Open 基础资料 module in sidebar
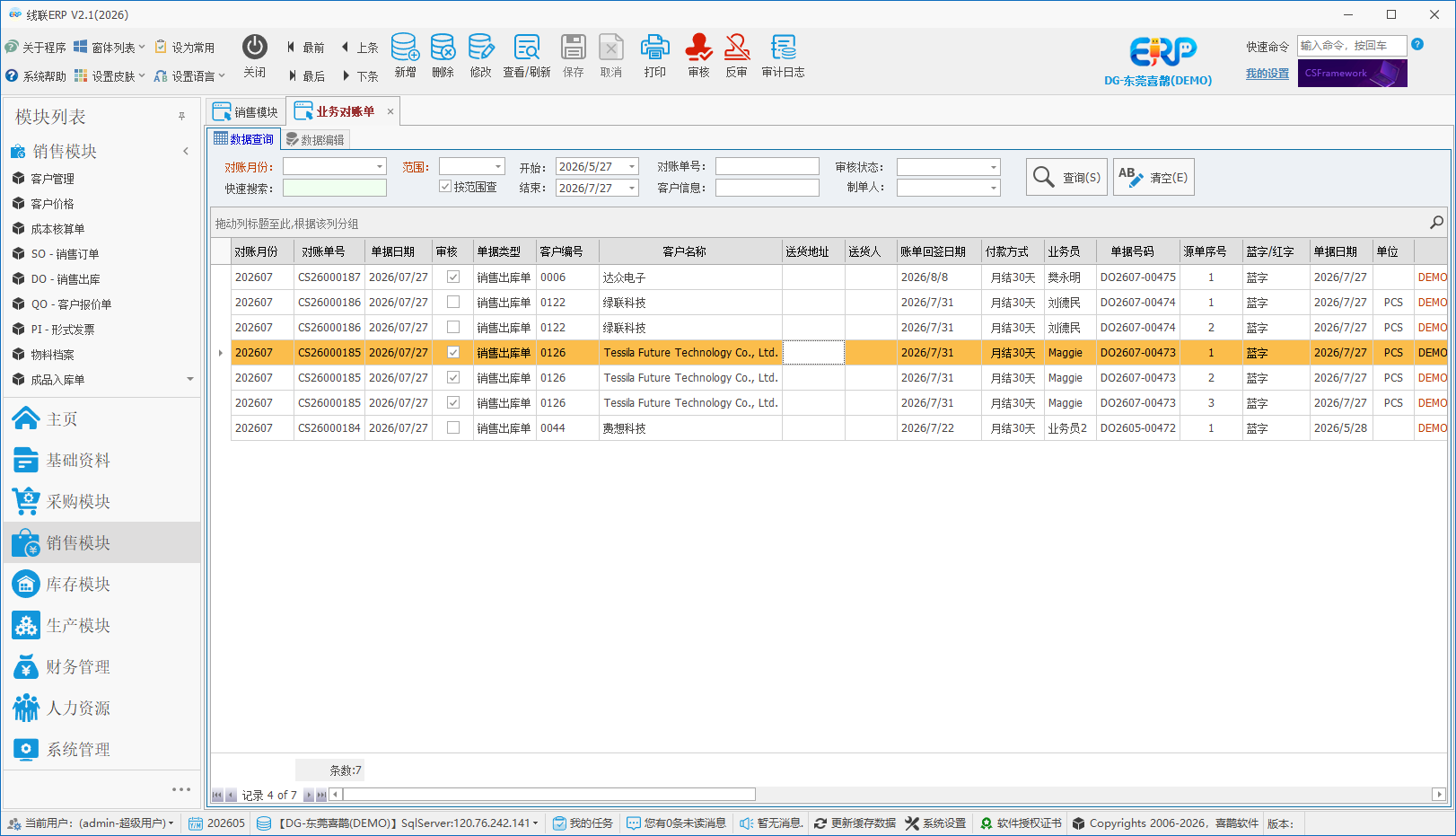Image resolution: width=1456 pixels, height=836 pixels. (101, 460)
